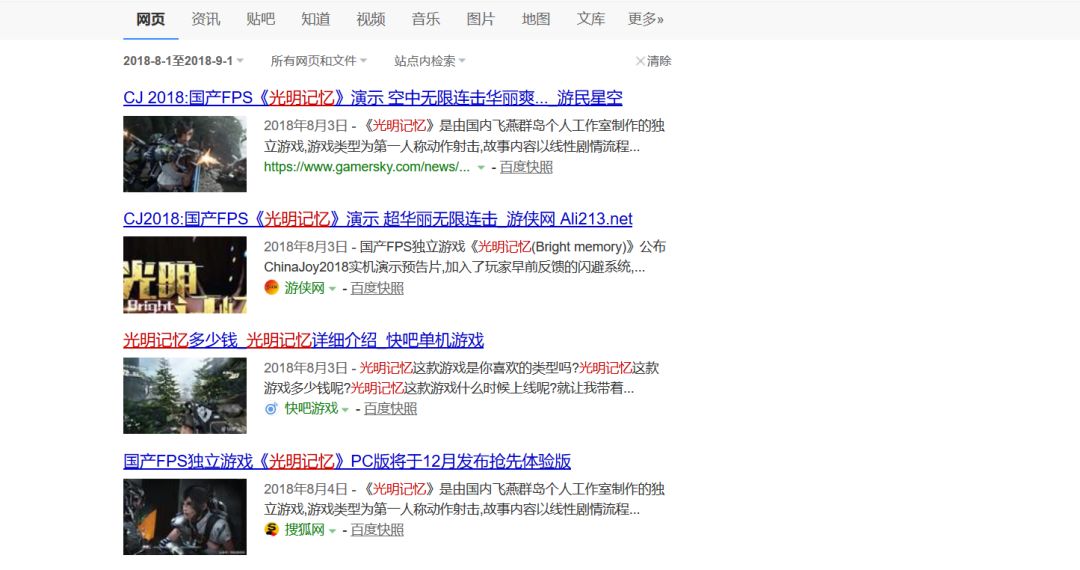1080x570 pixels.
Task: Select the 视频 tab
Action: click(371, 19)
